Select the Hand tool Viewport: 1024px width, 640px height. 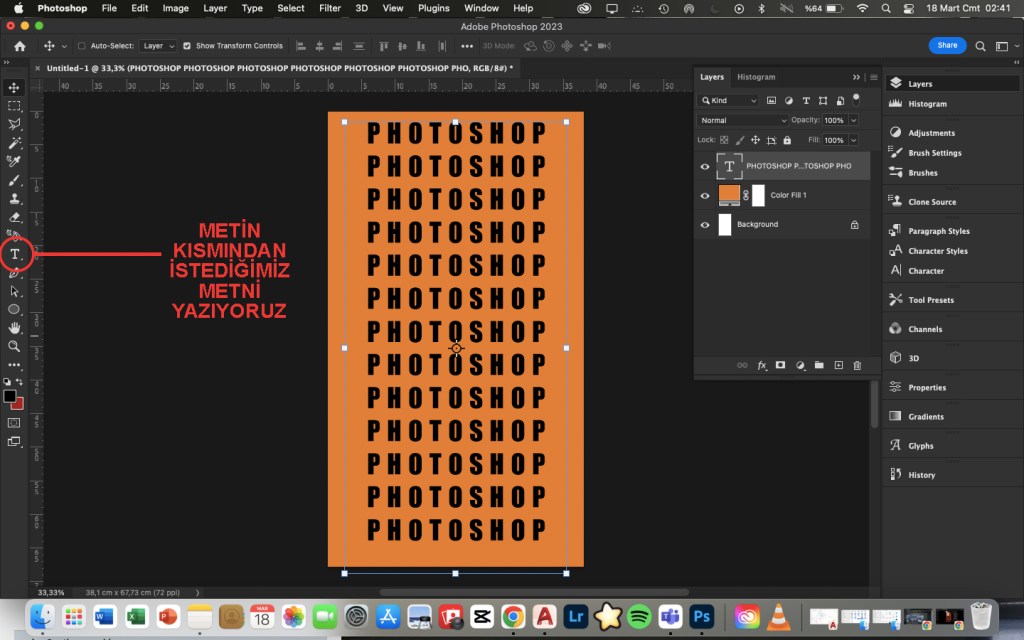pyautogui.click(x=14, y=328)
